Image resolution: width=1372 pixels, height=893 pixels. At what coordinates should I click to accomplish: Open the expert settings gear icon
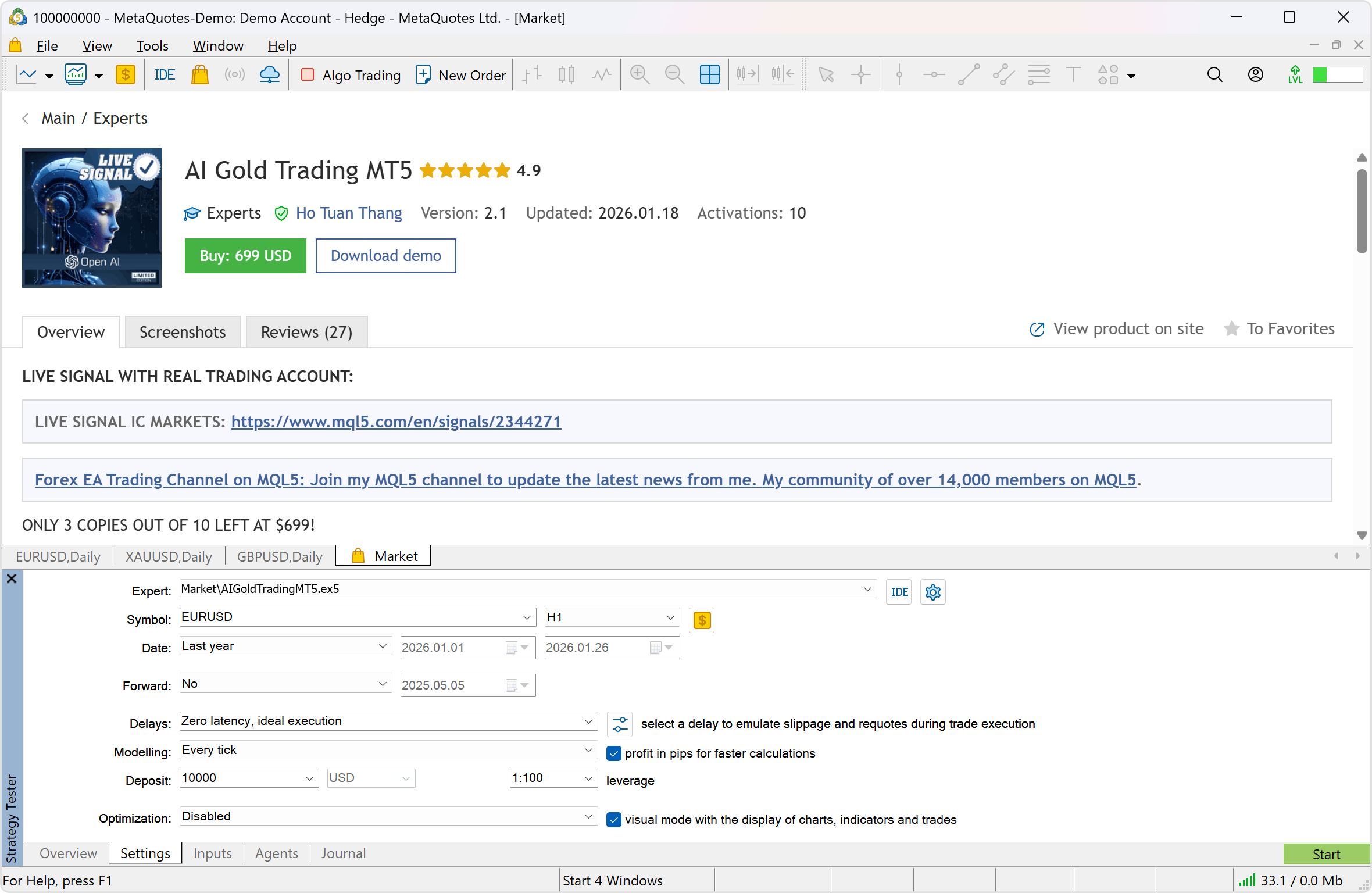[932, 592]
